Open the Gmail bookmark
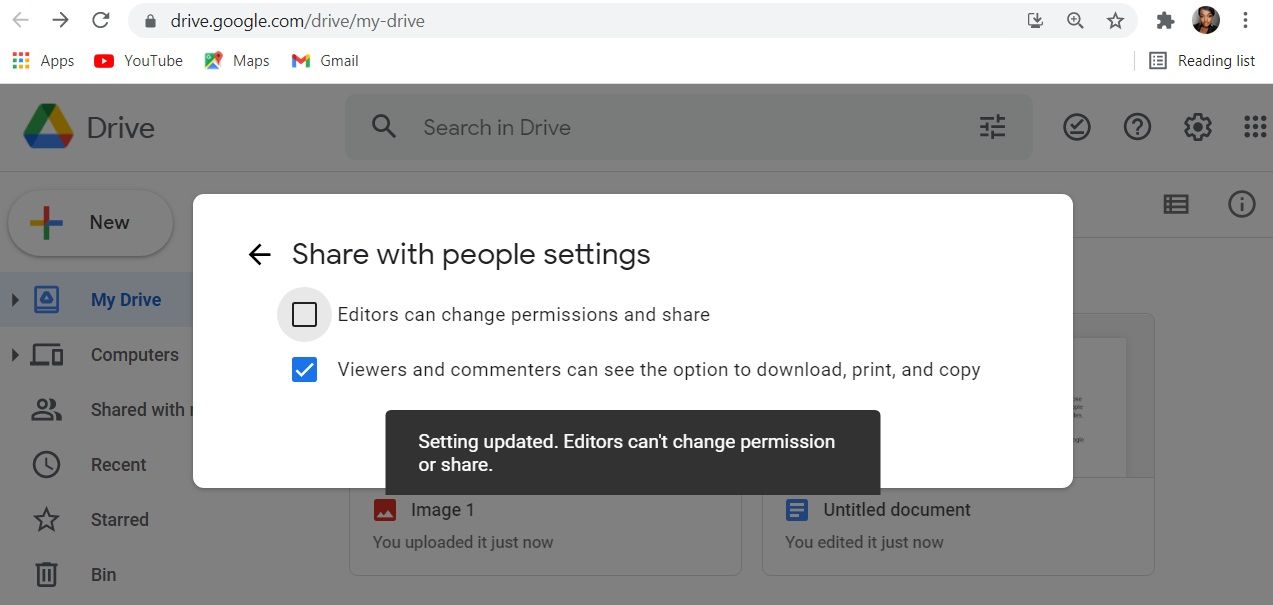The width and height of the screenshot is (1273, 605). tap(324, 60)
